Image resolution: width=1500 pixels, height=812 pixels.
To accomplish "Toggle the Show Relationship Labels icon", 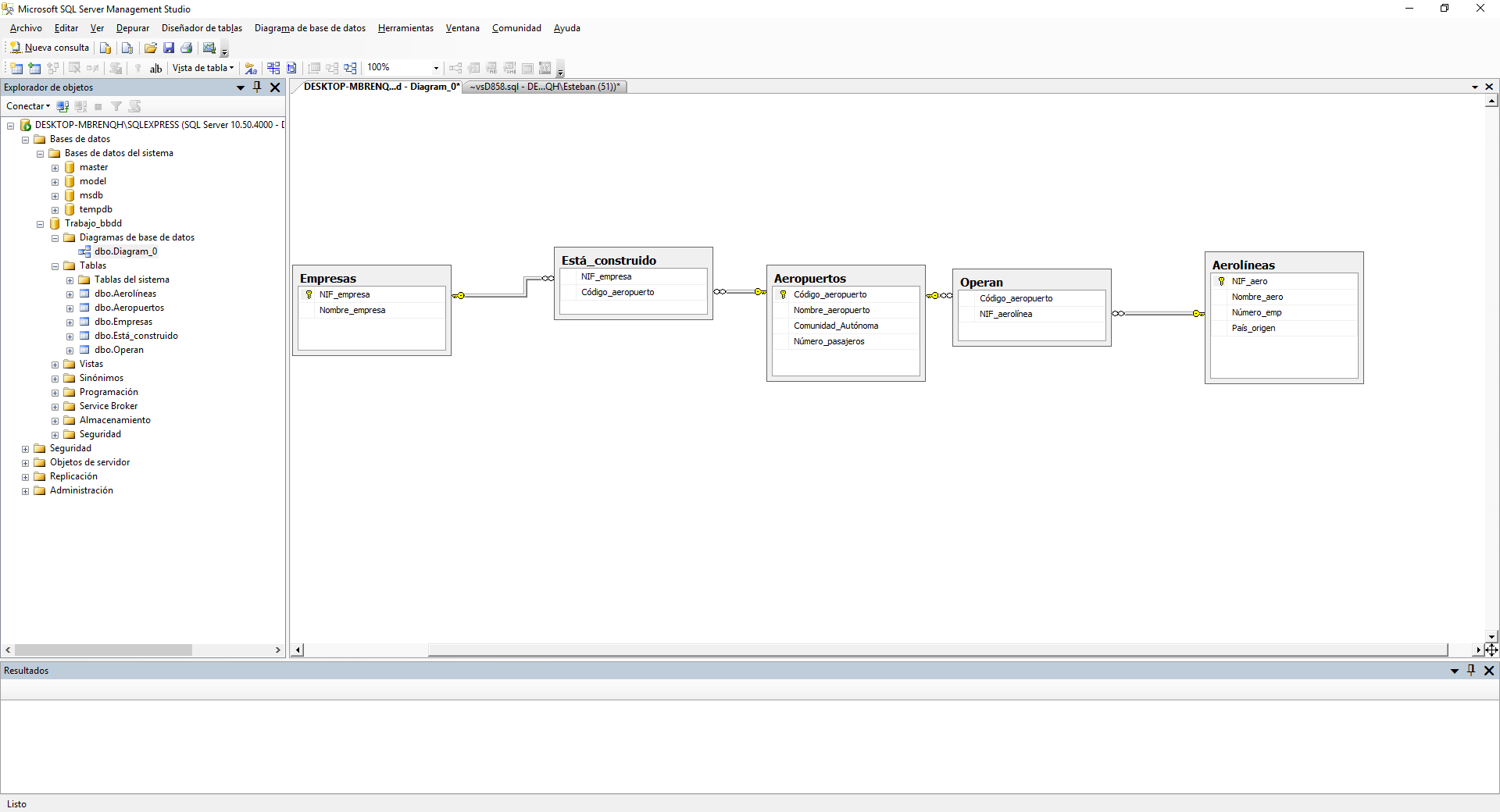I will tap(251, 68).
